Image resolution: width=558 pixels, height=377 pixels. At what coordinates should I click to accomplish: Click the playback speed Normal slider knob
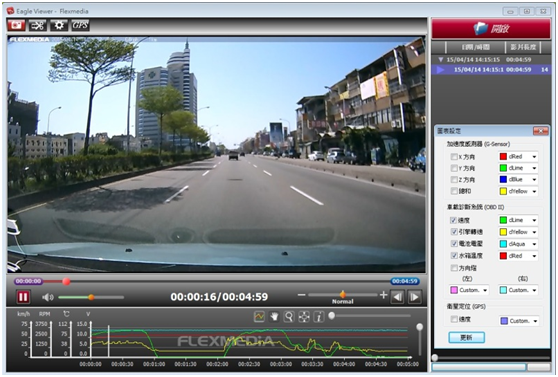pyautogui.click(x=343, y=294)
